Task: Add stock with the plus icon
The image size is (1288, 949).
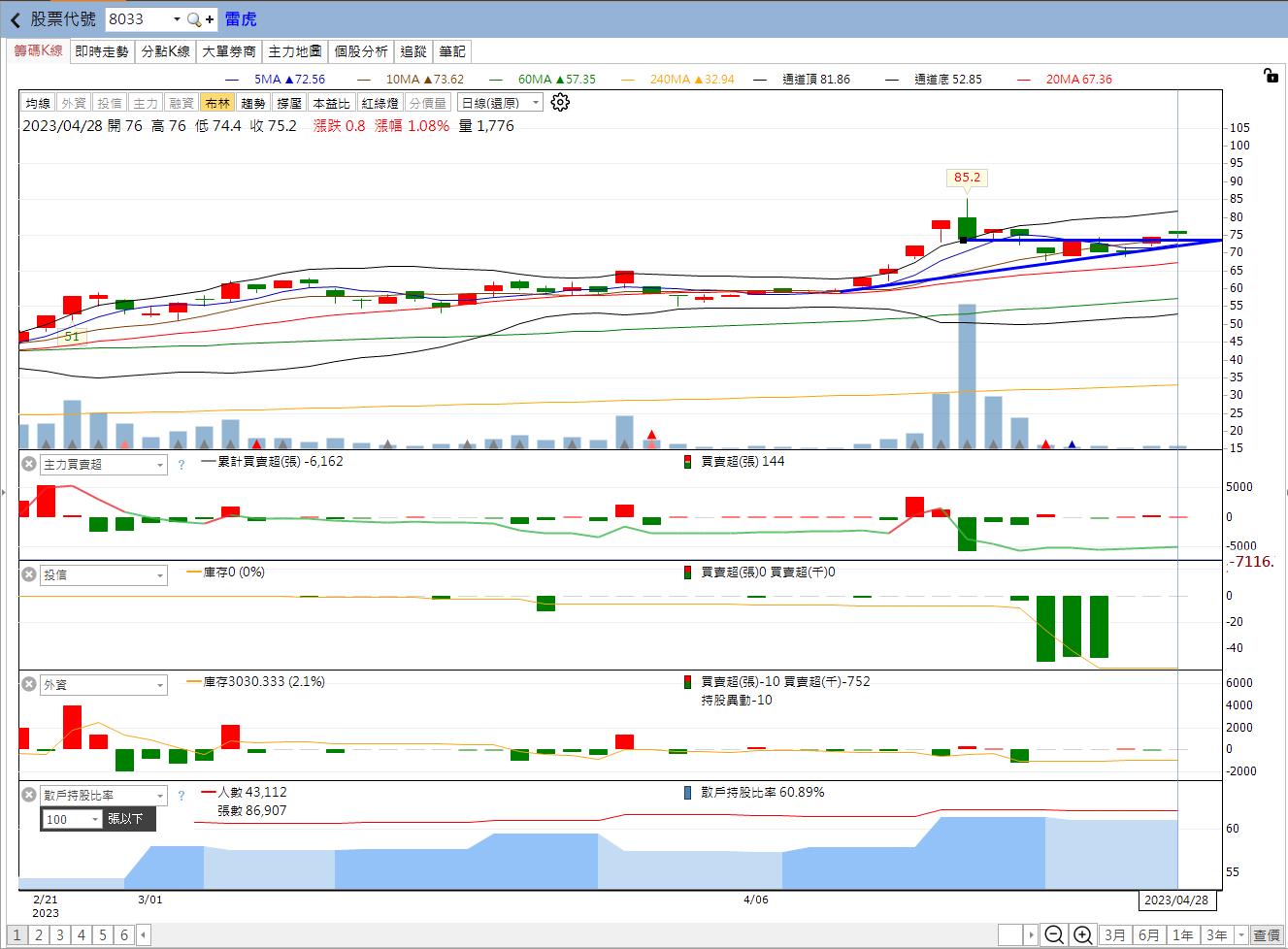Action: point(210,19)
